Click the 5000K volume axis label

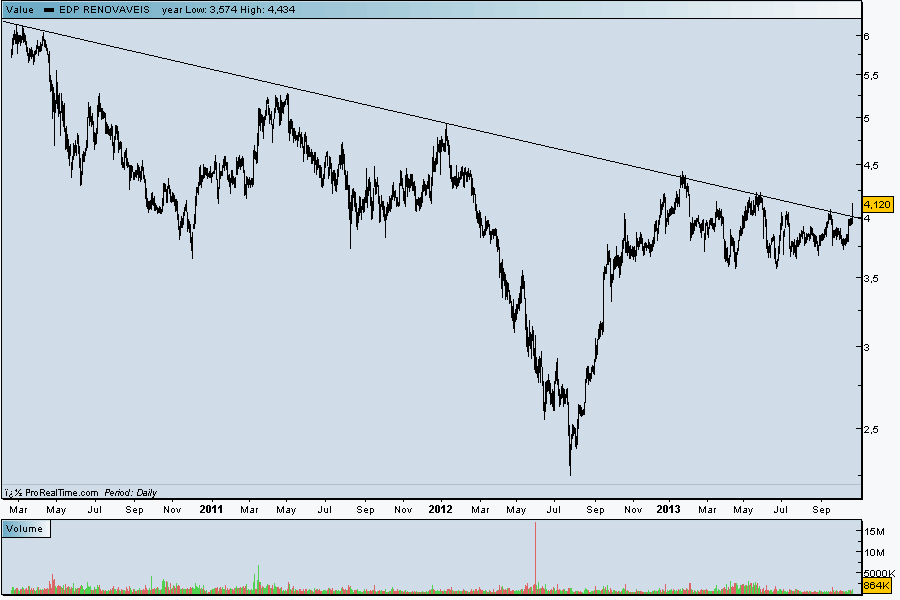[879, 573]
